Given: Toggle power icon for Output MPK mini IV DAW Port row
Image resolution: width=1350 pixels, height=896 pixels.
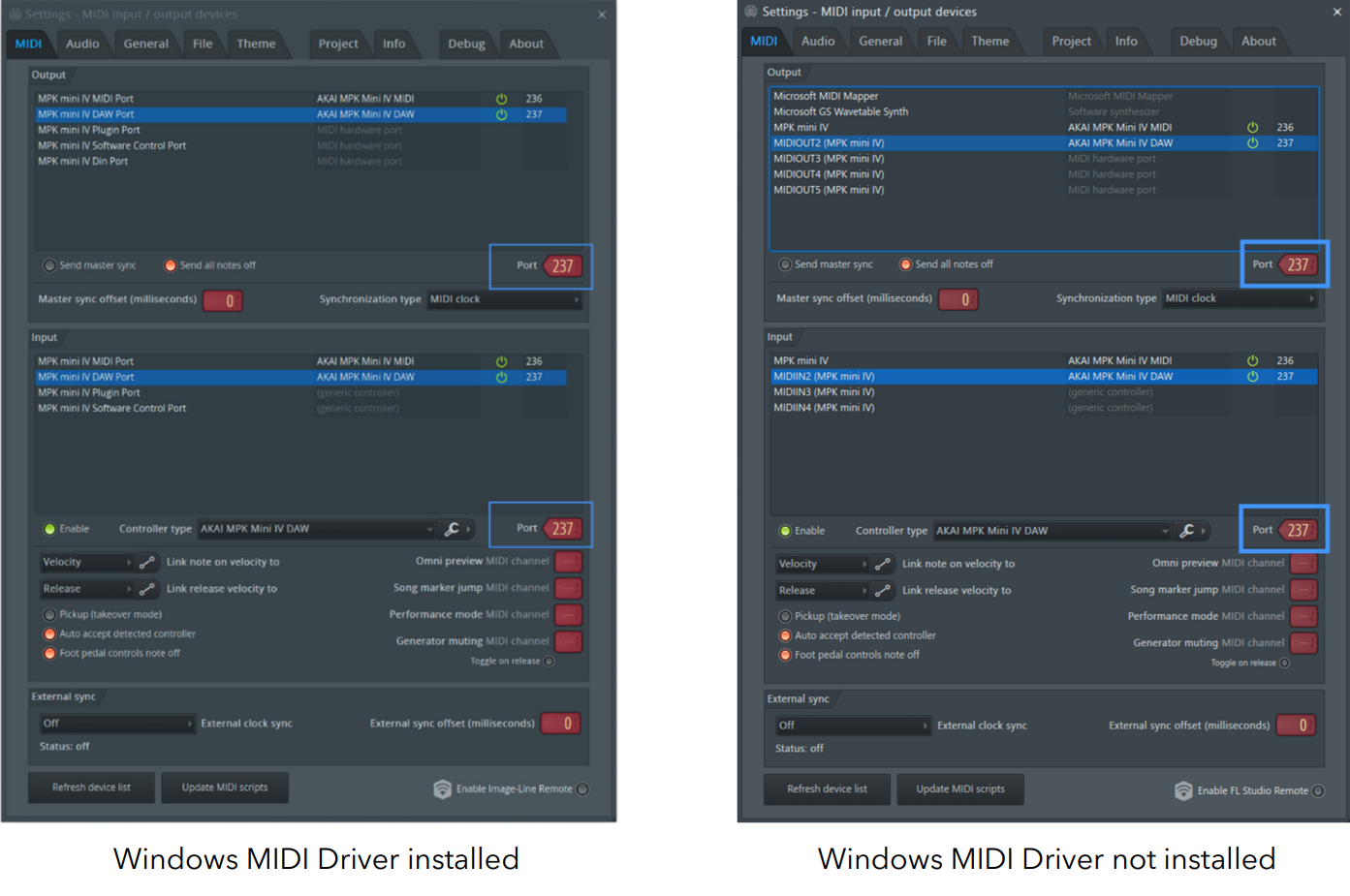Looking at the screenshot, I should click(501, 114).
